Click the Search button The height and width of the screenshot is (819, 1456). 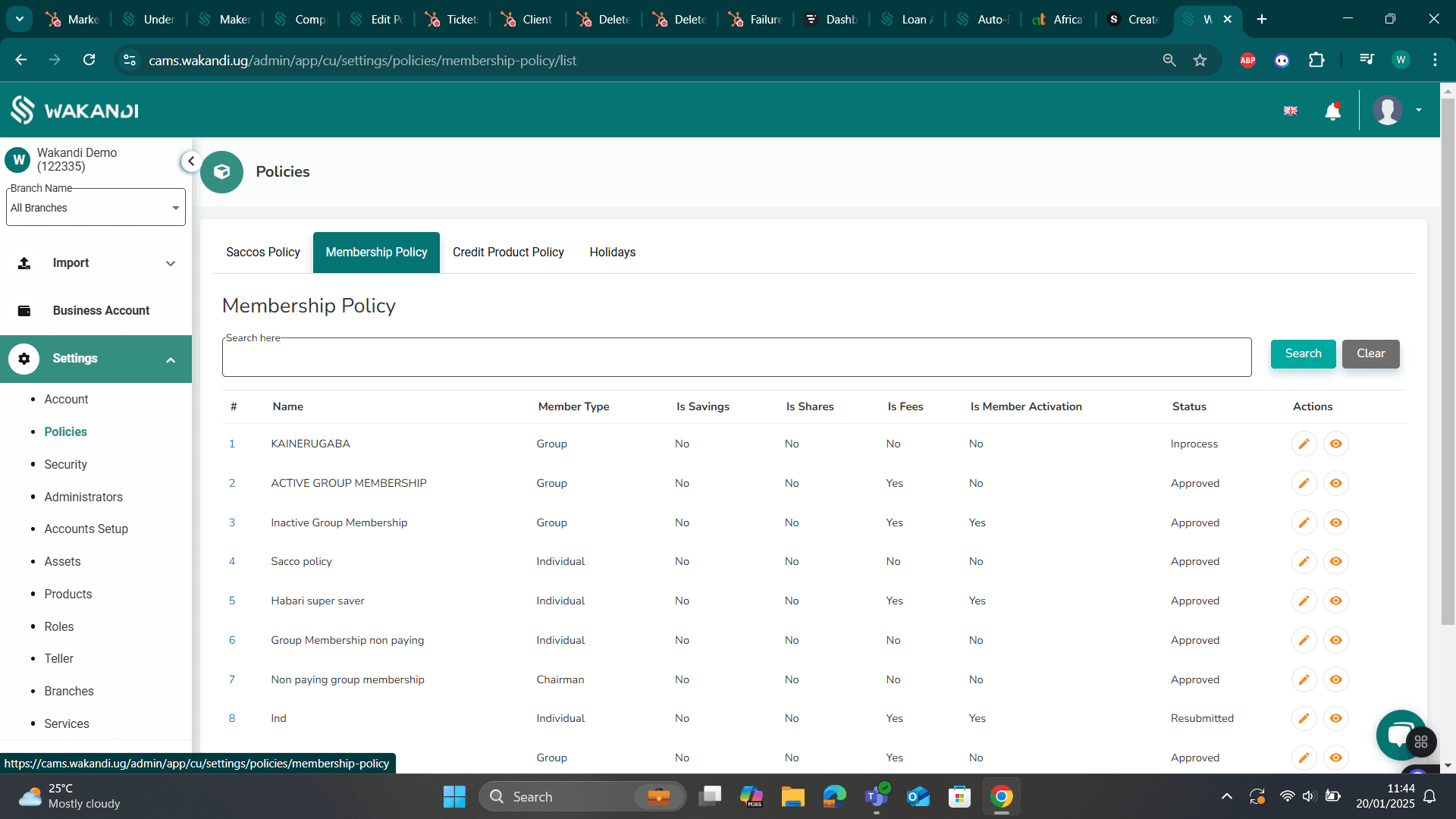tap(1303, 354)
